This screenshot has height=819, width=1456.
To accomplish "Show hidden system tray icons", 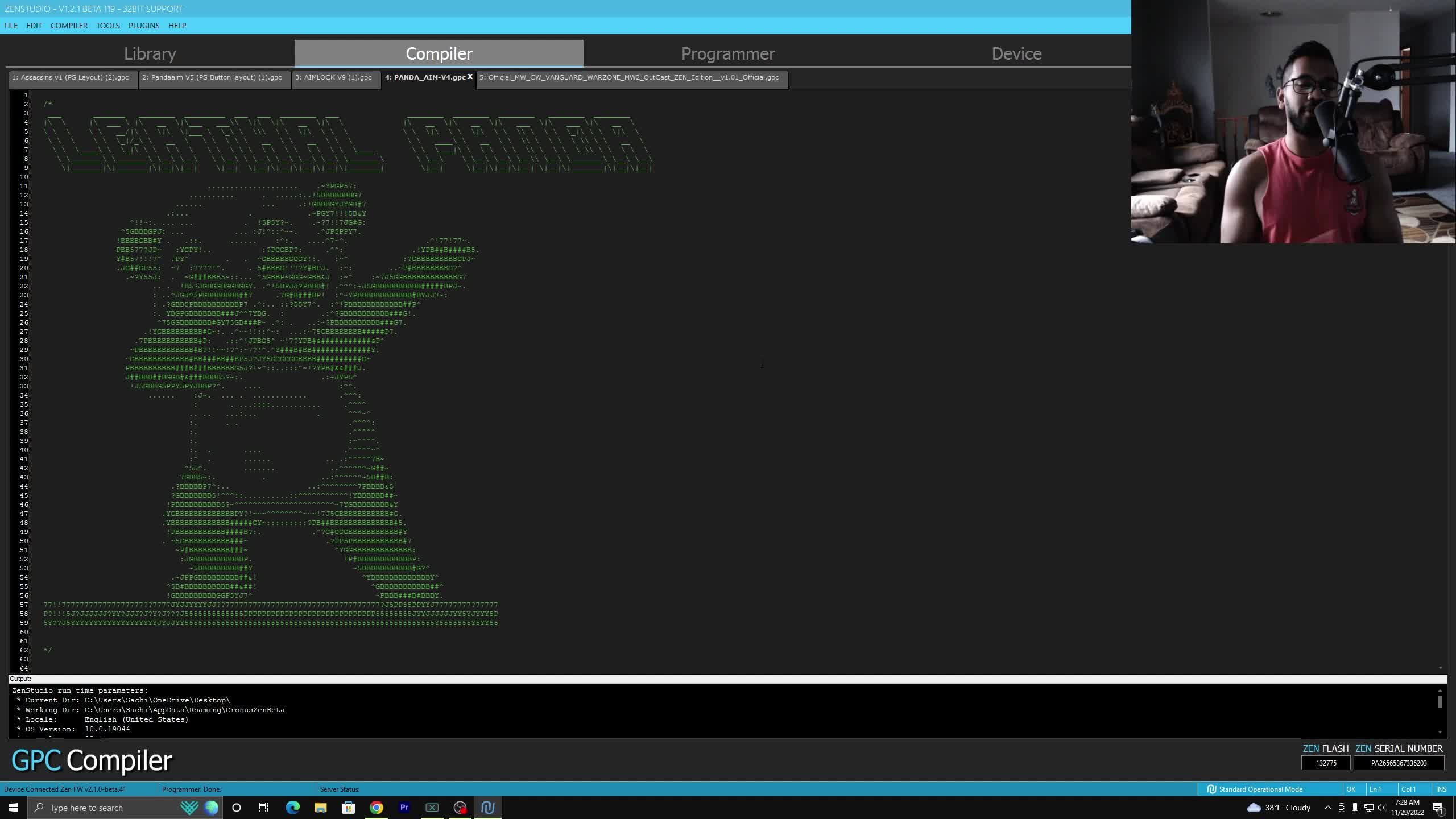I will click(1327, 808).
